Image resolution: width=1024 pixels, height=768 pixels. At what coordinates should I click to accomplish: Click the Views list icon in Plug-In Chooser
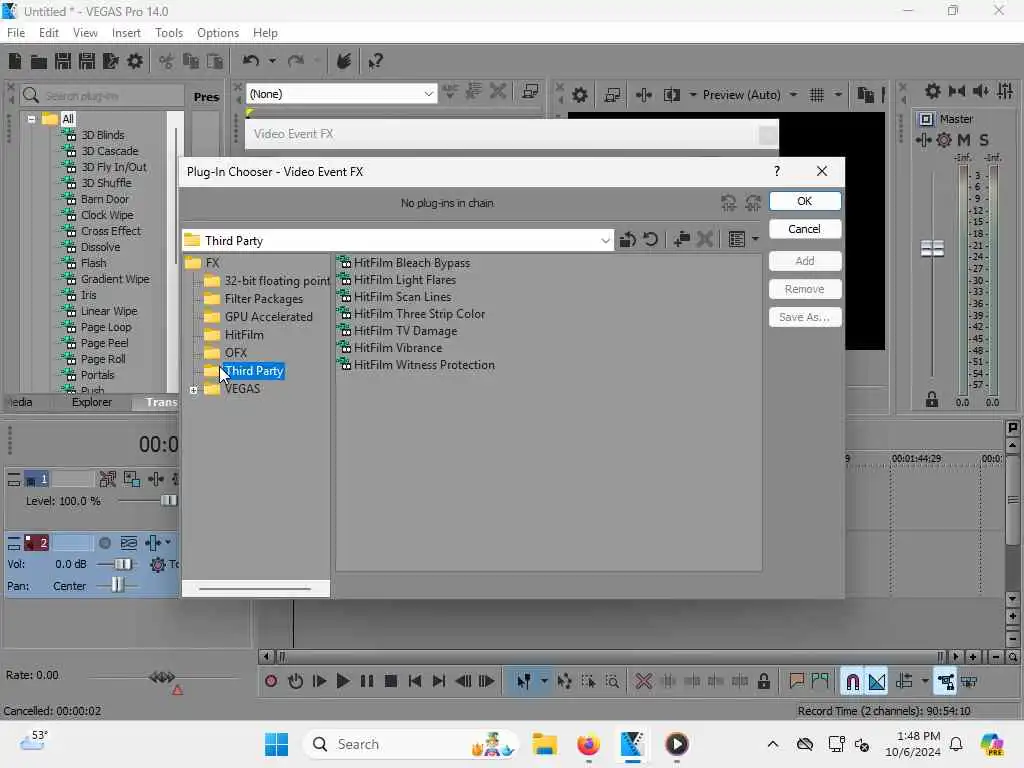(737, 240)
